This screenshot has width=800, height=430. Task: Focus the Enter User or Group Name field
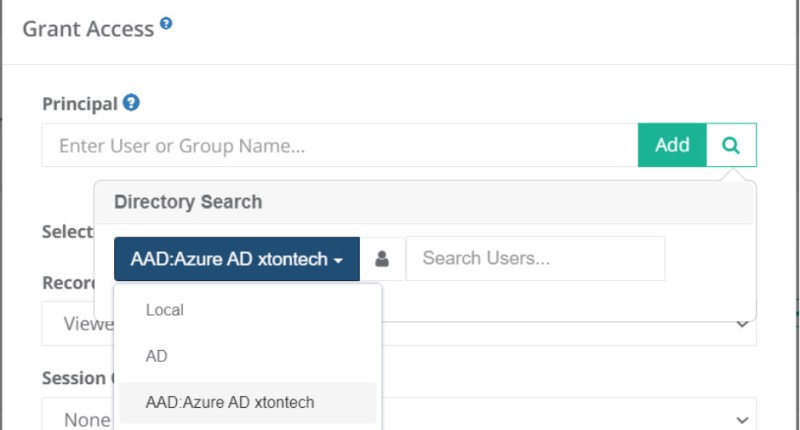click(x=340, y=145)
